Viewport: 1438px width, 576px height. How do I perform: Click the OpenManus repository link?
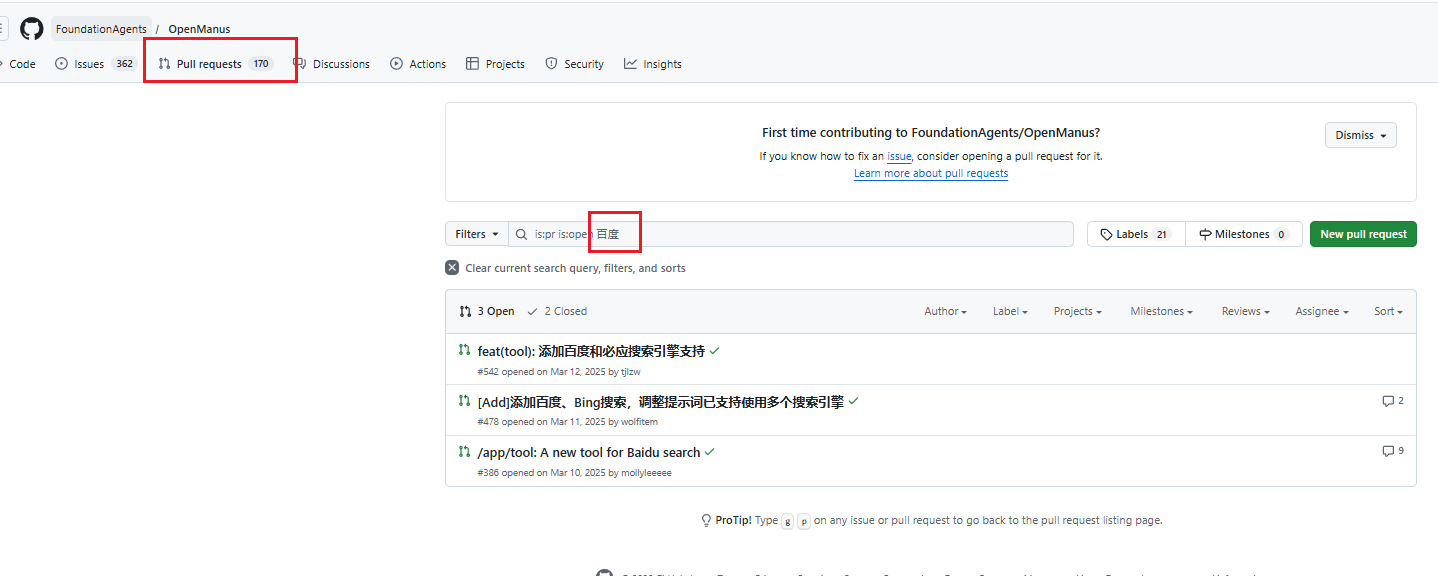pyautogui.click(x=199, y=29)
